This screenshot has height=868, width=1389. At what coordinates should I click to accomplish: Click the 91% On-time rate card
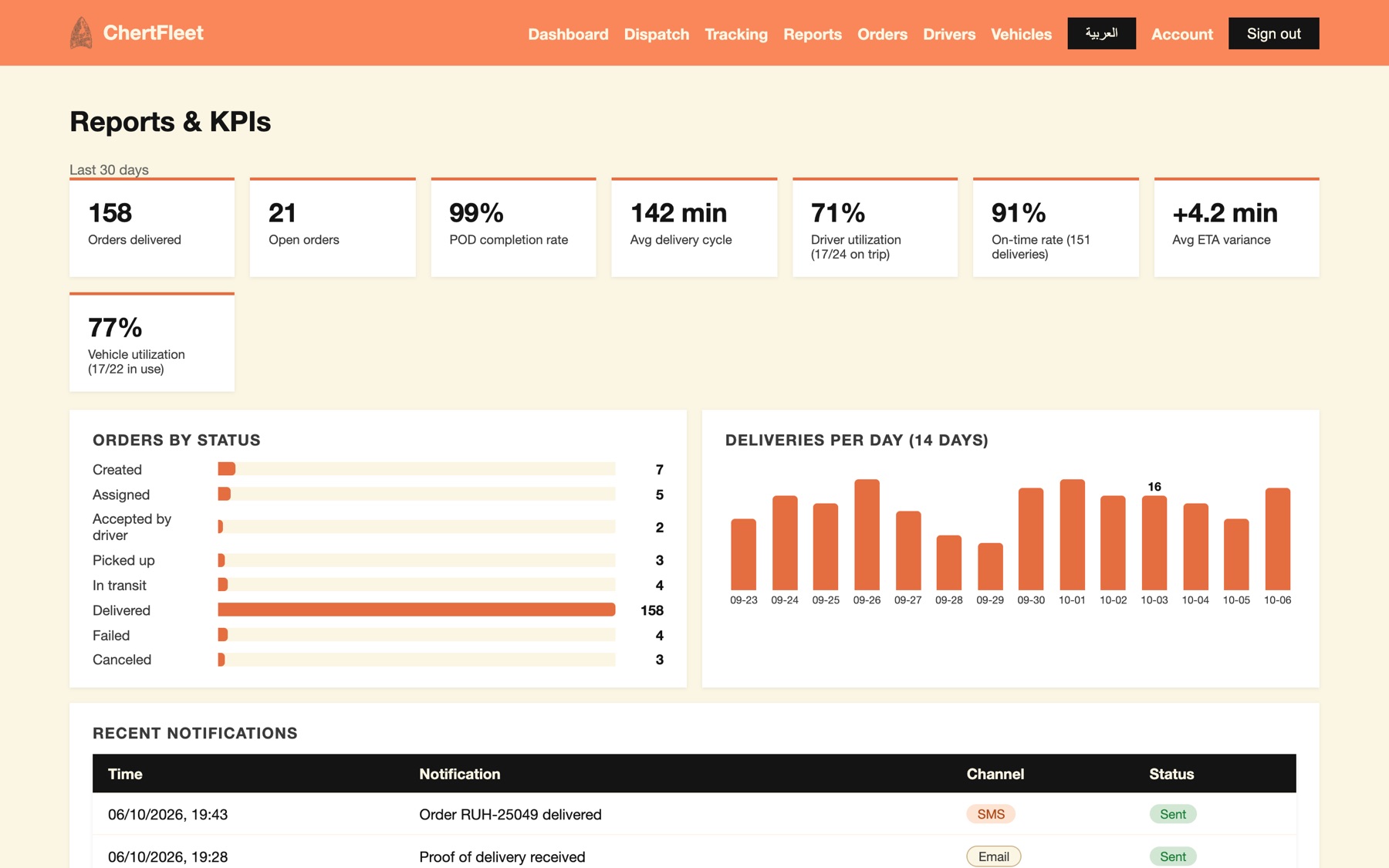(1056, 228)
